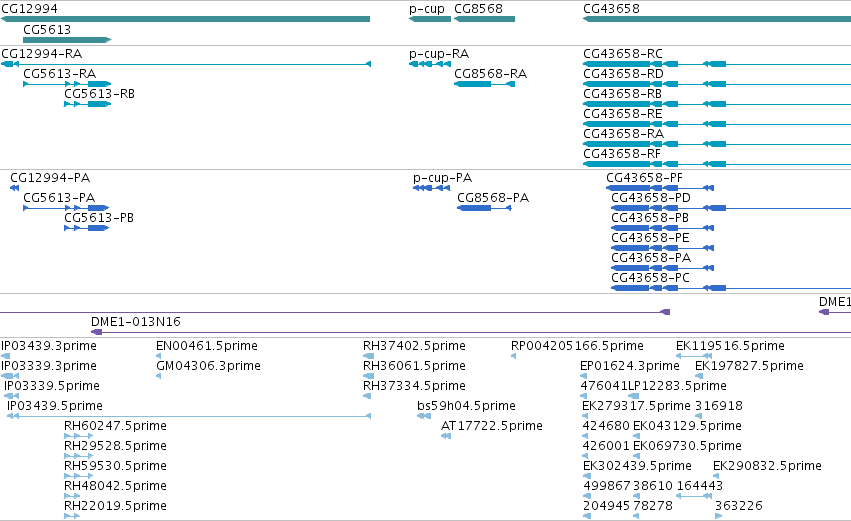Click EST RH48042.5prime label
The image size is (851, 521).
tap(116, 487)
